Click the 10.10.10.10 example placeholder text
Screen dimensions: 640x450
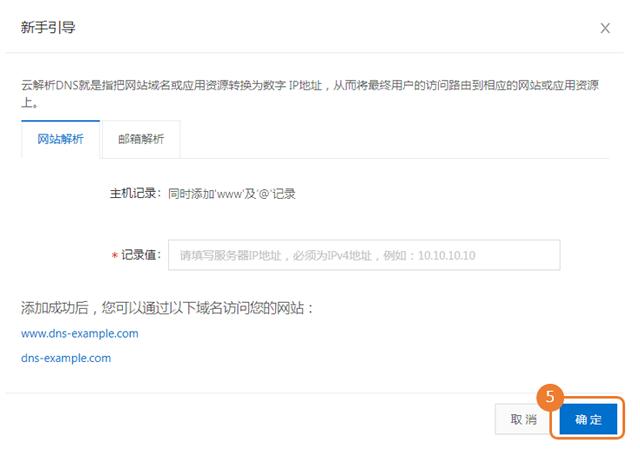coord(447,256)
